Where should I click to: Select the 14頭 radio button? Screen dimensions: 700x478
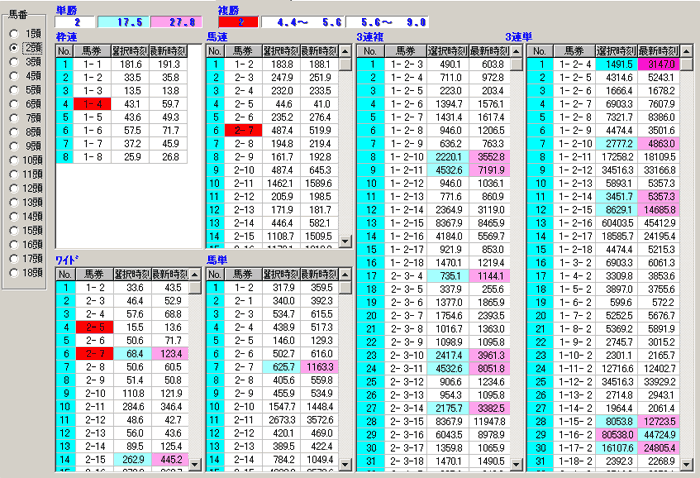(14, 216)
